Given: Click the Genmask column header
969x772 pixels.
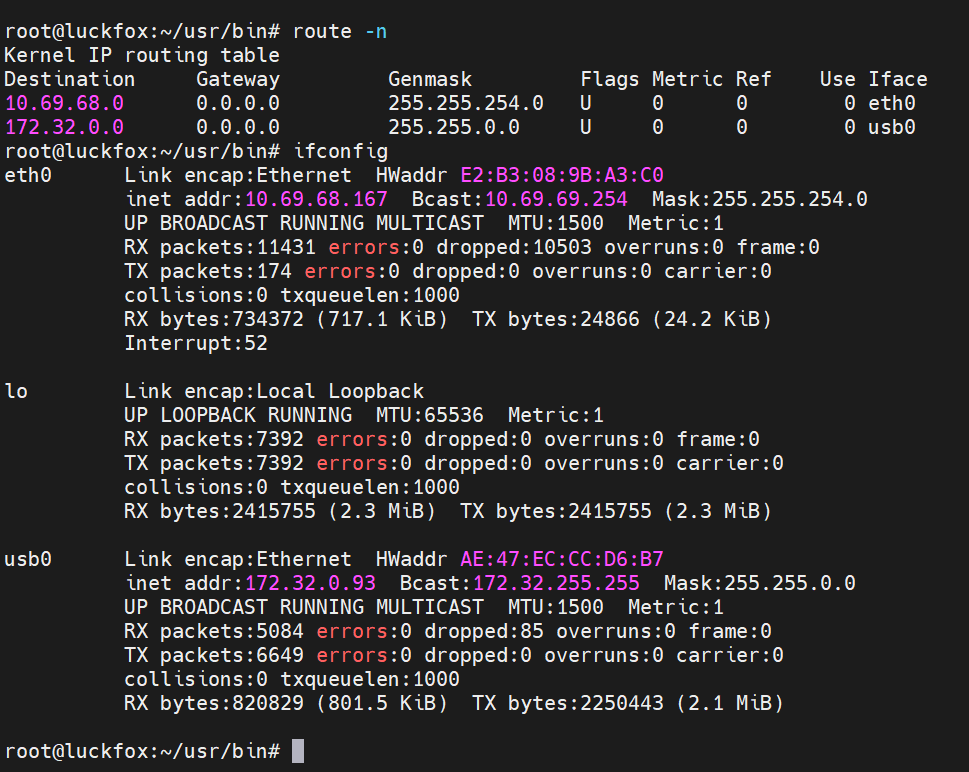Looking at the screenshot, I should tap(430, 79).
